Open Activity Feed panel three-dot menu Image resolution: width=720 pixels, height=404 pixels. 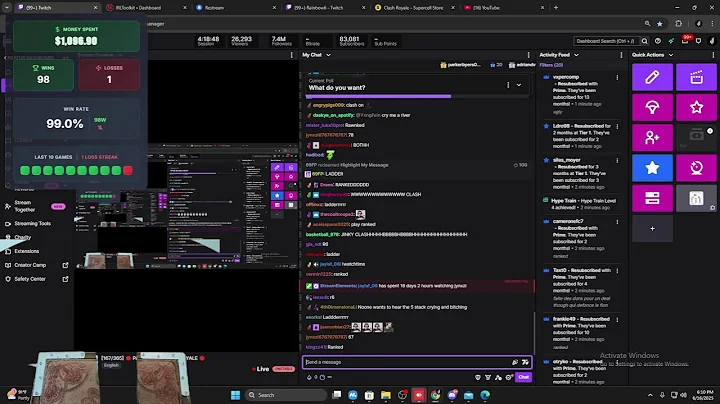pos(621,55)
